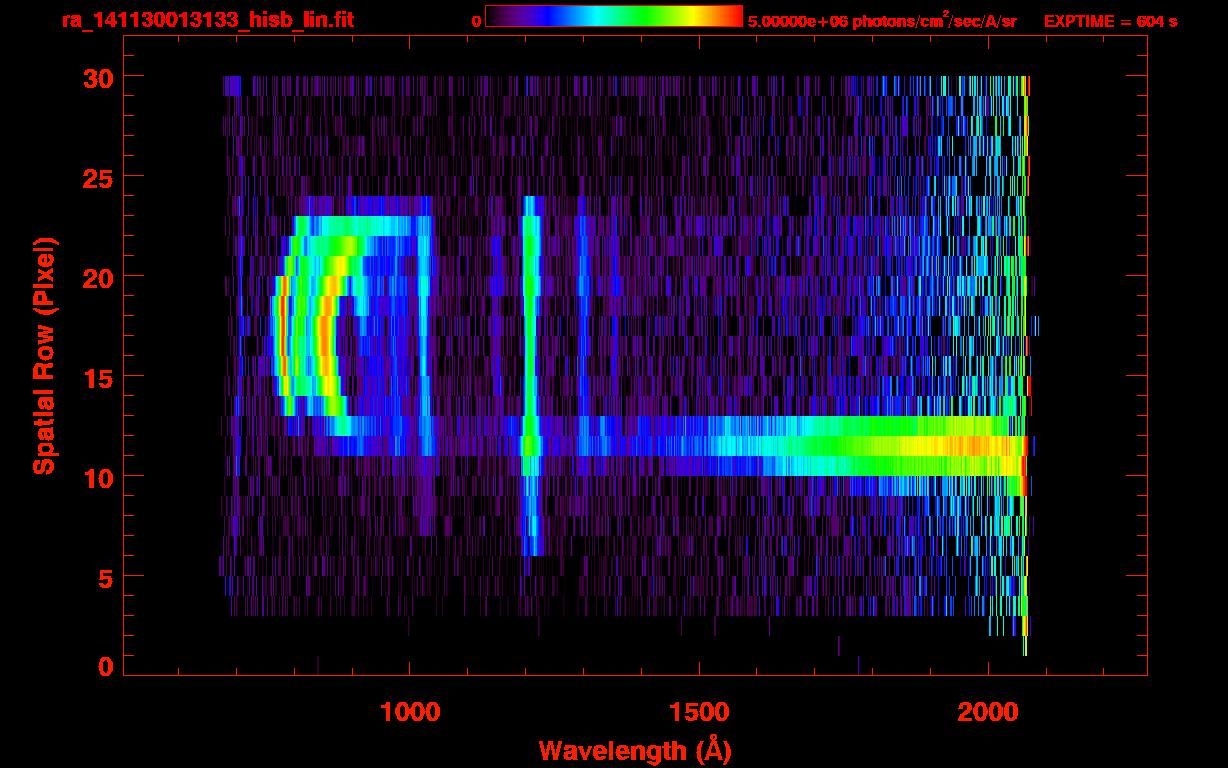Click the rainbow color bar legend
This screenshot has width=1228, height=768.
pos(614,16)
